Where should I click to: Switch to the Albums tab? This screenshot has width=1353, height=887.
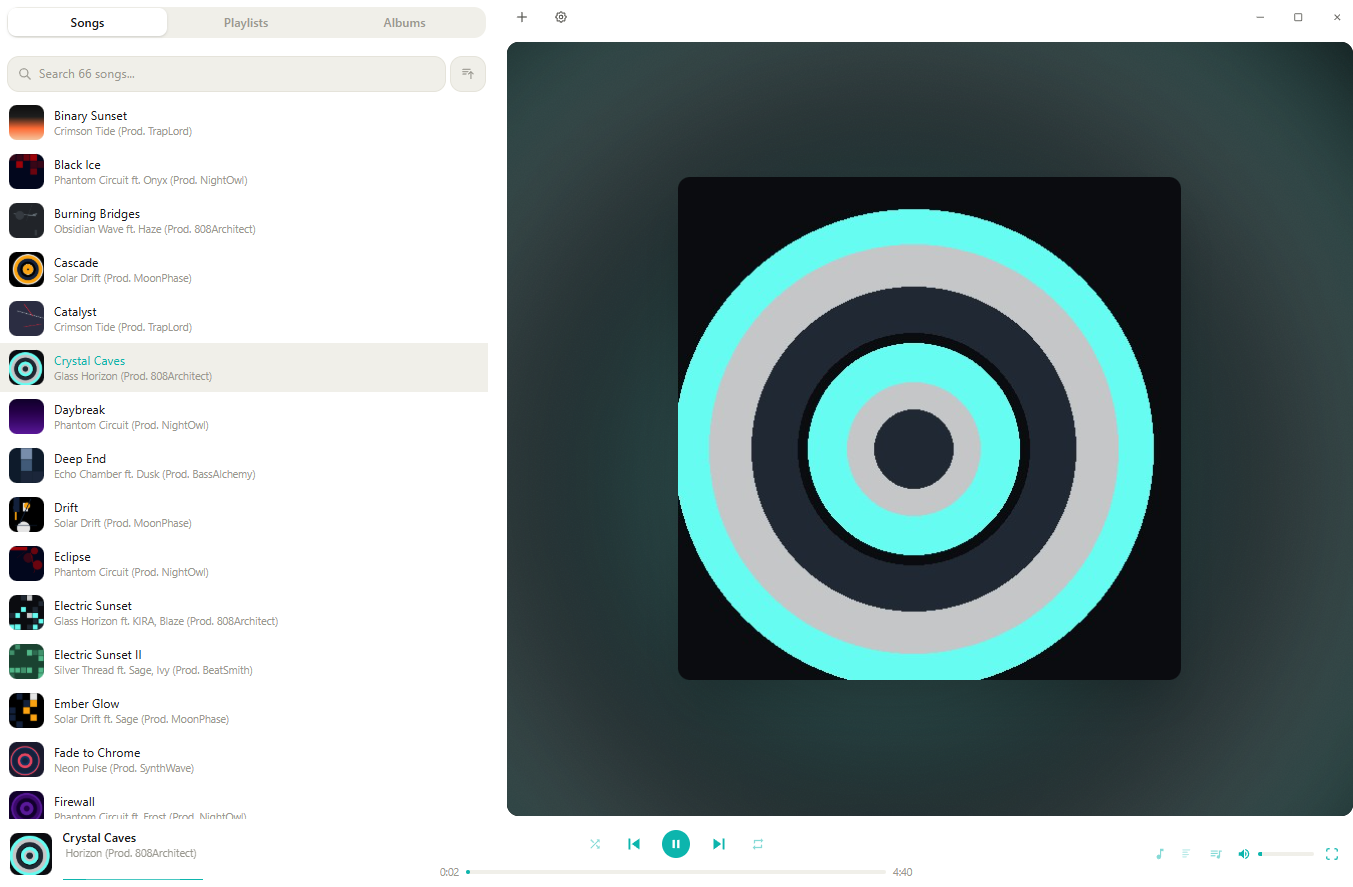[404, 22]
